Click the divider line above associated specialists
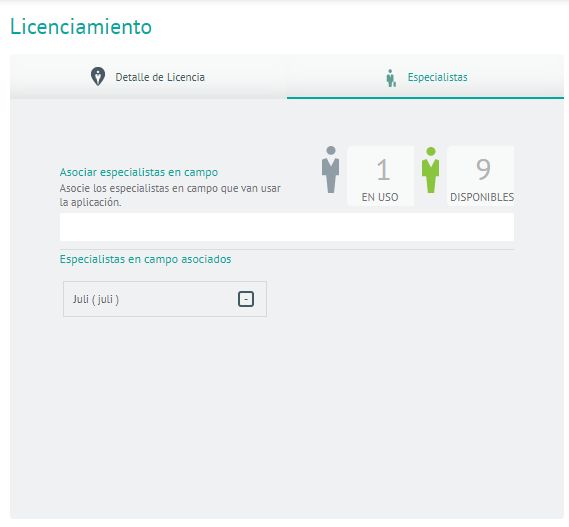Screen dimensions: 569x527 287,249
